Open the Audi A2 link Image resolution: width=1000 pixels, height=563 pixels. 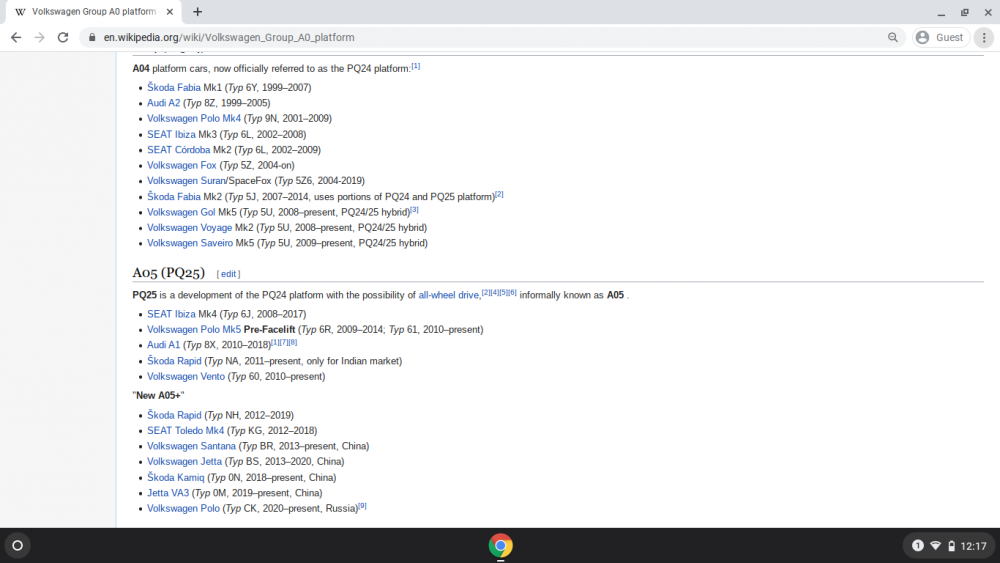point(163,103)
